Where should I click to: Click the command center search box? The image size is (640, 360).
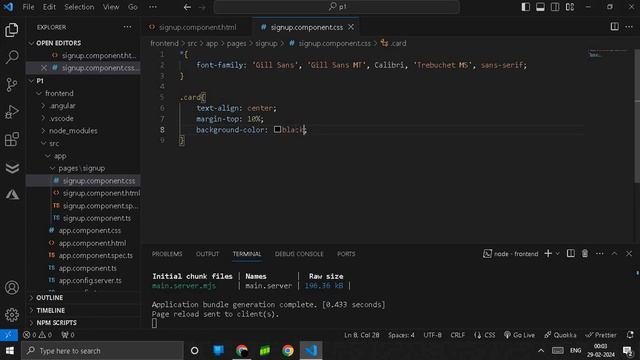click(x=337, y=7)
